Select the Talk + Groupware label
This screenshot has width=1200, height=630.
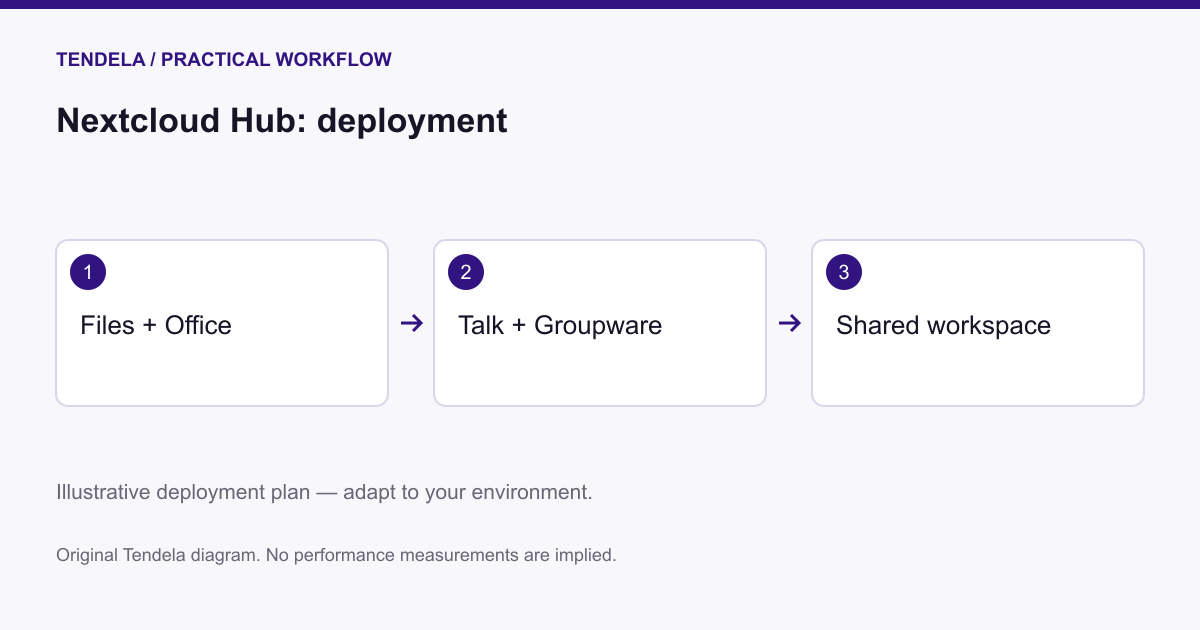[x=560, y=325]
